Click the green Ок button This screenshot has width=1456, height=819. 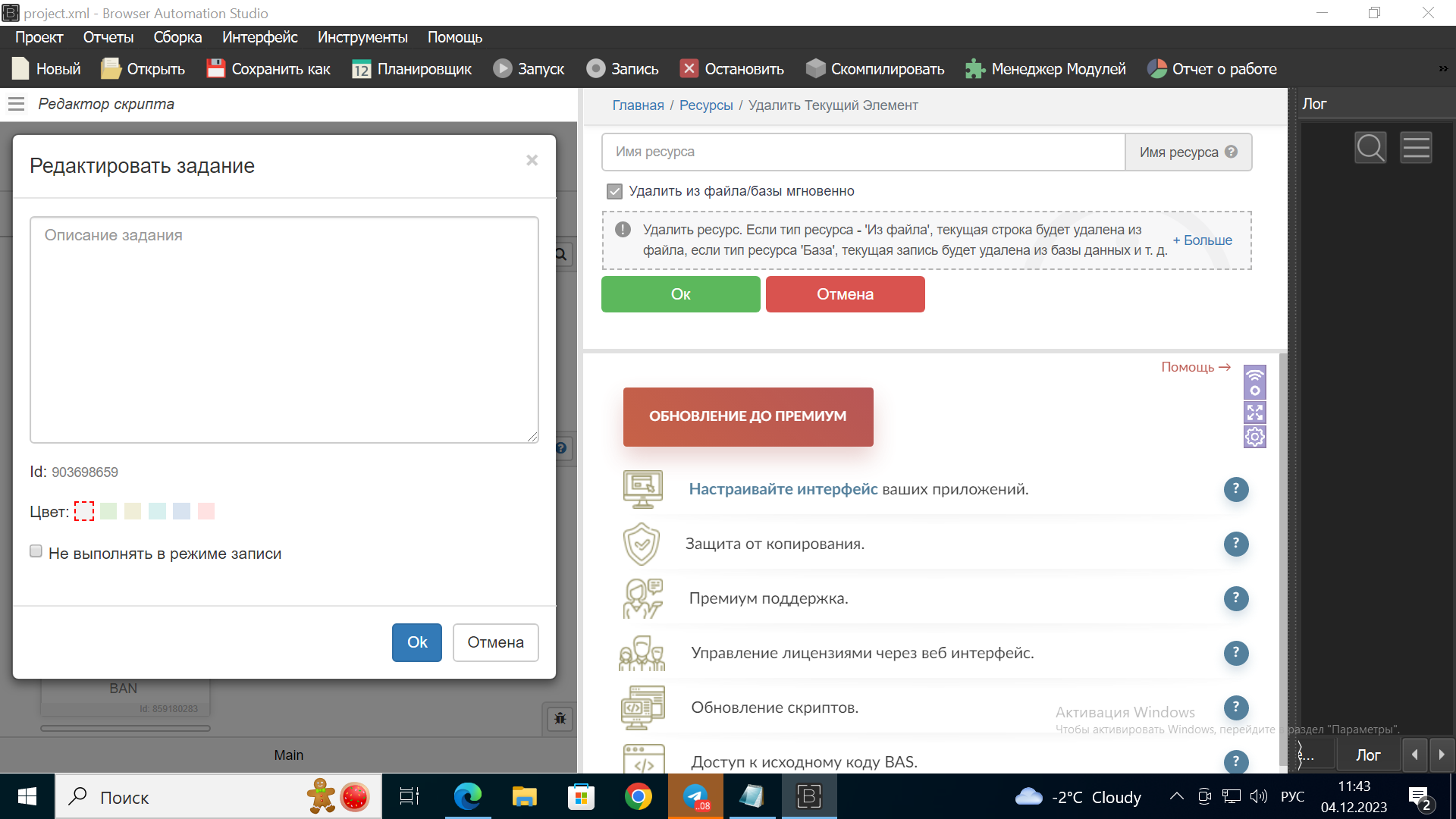tap(680, 294)
